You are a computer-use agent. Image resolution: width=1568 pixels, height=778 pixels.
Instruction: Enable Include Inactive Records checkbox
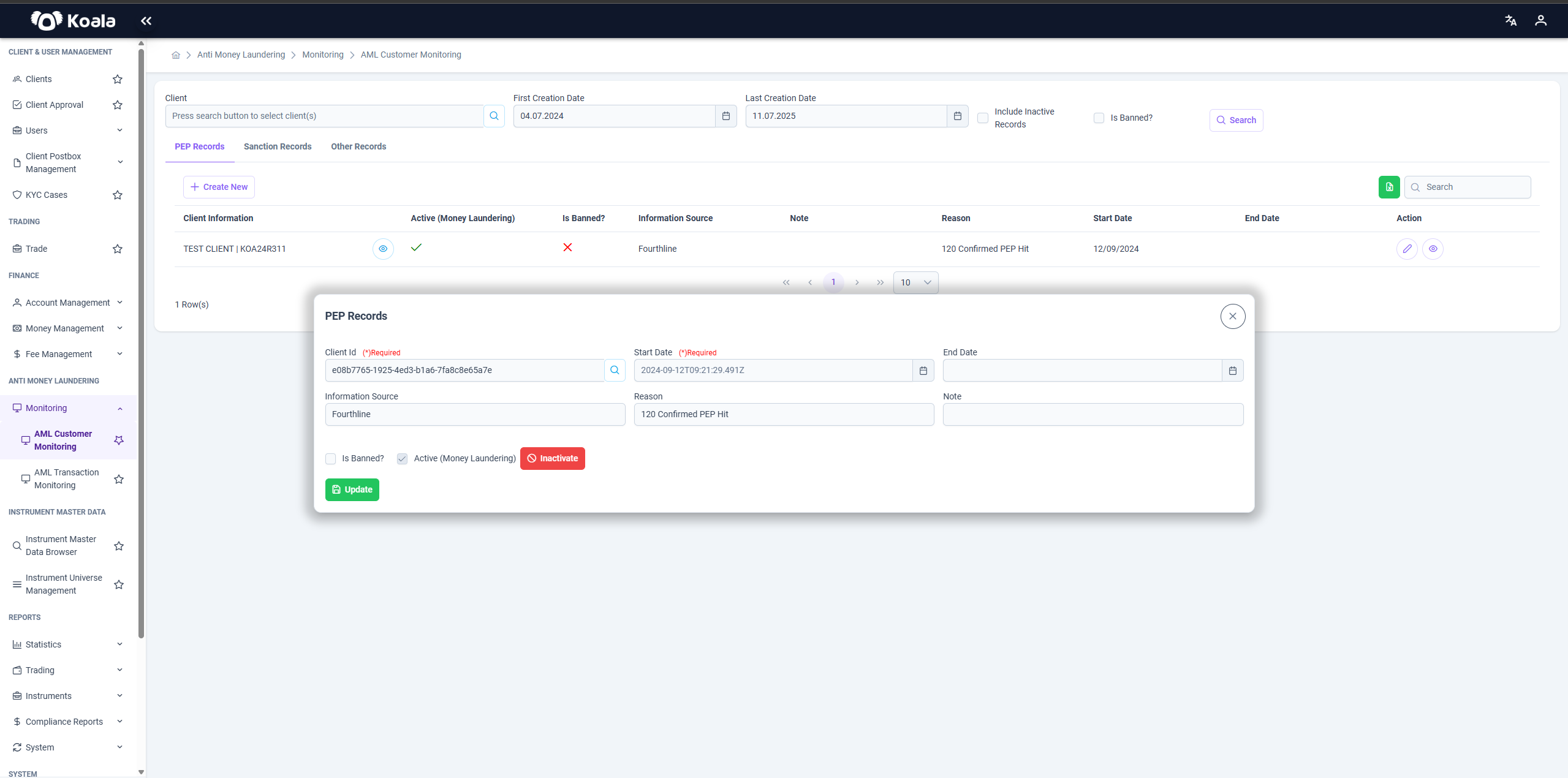click(983, 118)
